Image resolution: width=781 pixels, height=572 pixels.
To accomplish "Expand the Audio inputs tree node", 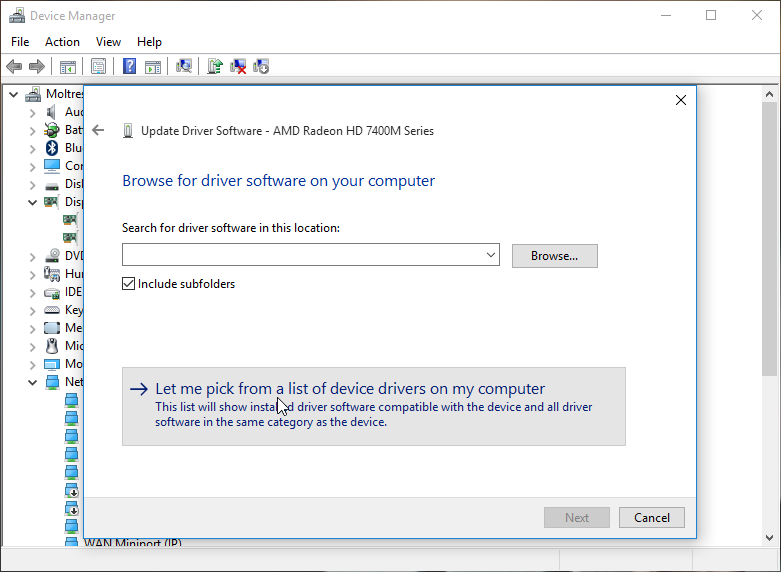I will coord(32,113).
